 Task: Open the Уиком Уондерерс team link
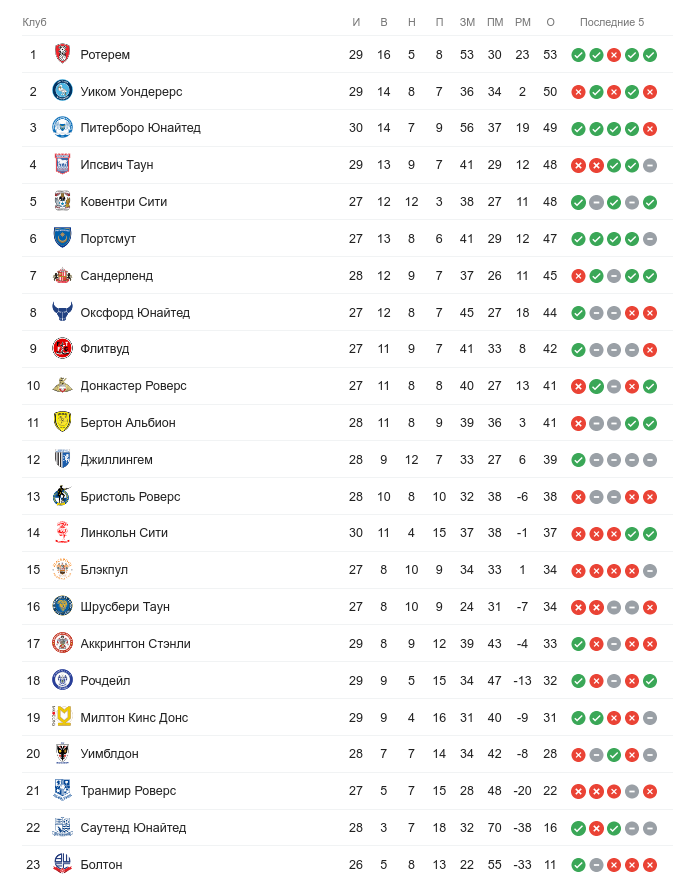(131, 91)
